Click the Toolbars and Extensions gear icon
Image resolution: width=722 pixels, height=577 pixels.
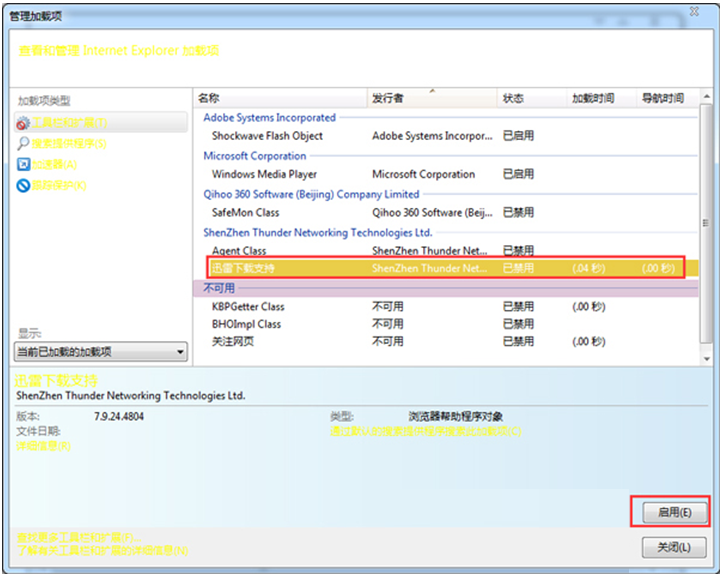(24, 123)
